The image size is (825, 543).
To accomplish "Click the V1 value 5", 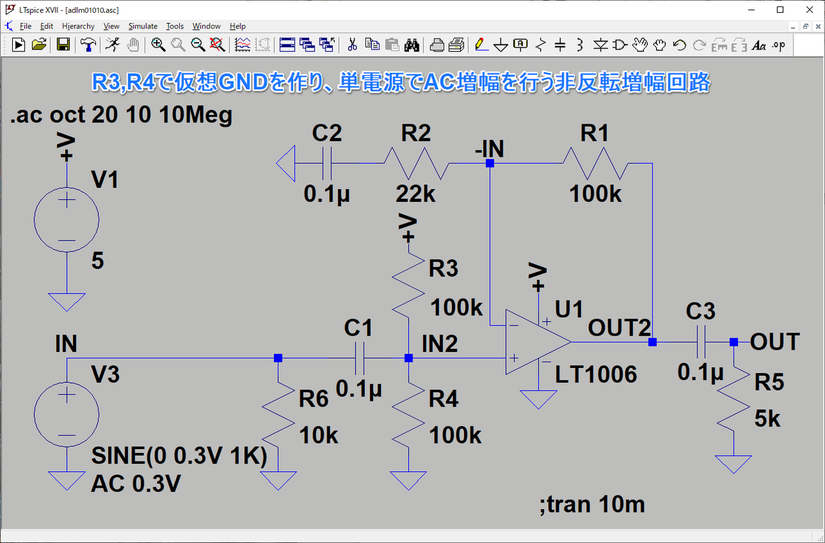I will point(97,261).
